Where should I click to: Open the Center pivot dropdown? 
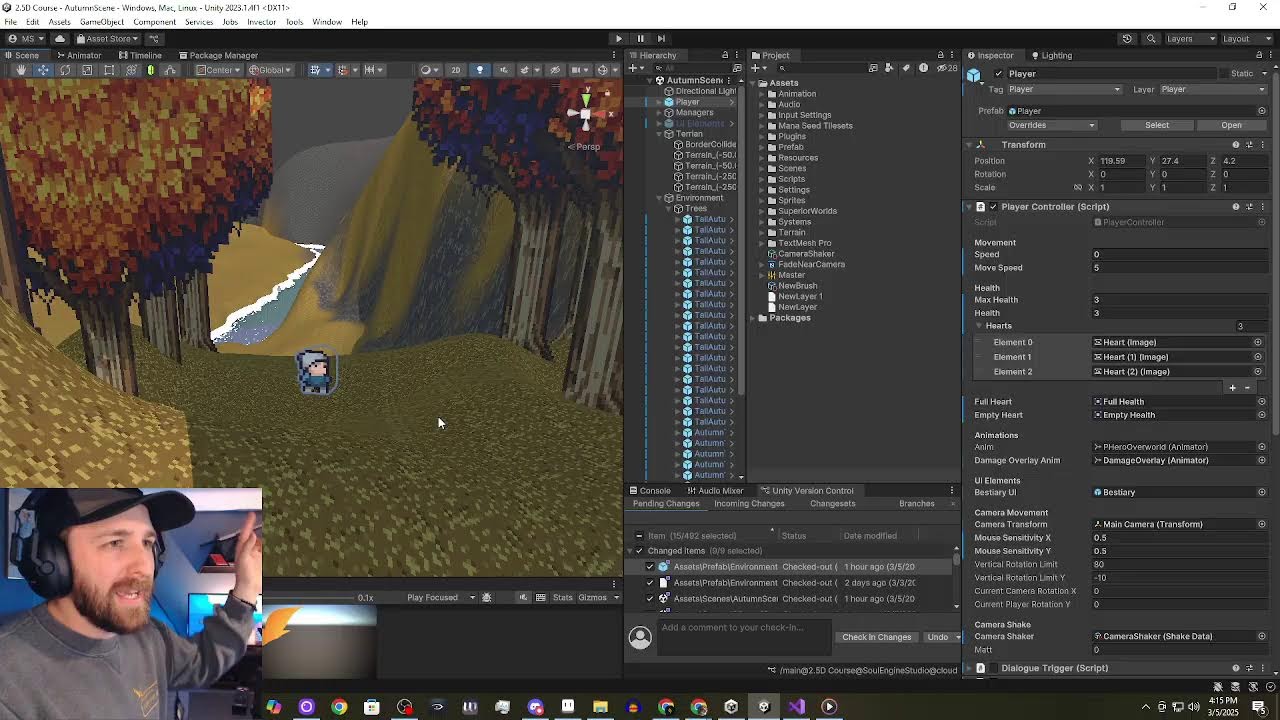click(219, 70)
